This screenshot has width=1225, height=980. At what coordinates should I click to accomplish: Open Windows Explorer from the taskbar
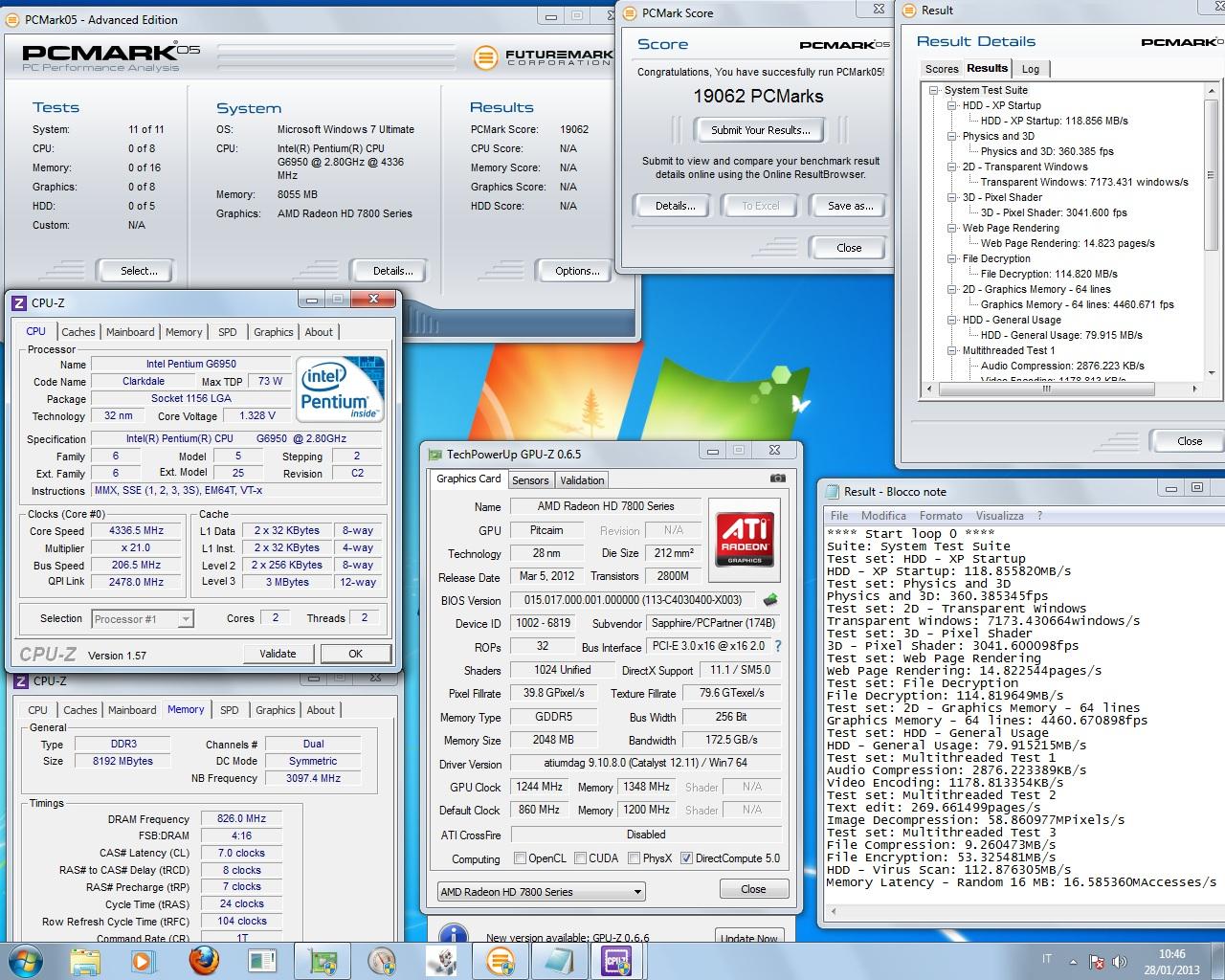[x=86, y=961]
